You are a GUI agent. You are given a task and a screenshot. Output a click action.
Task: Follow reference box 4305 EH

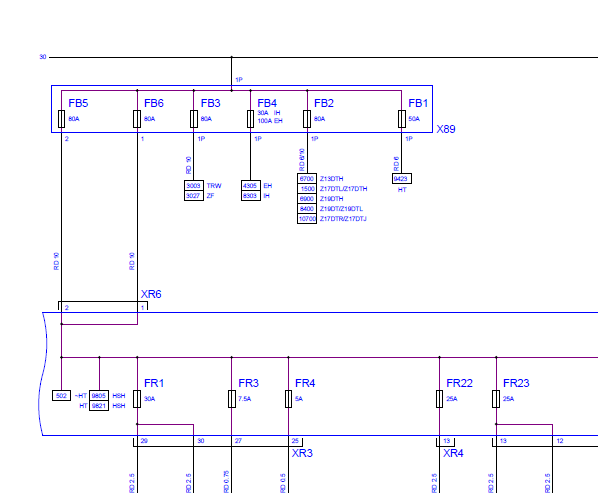(251, 186)
